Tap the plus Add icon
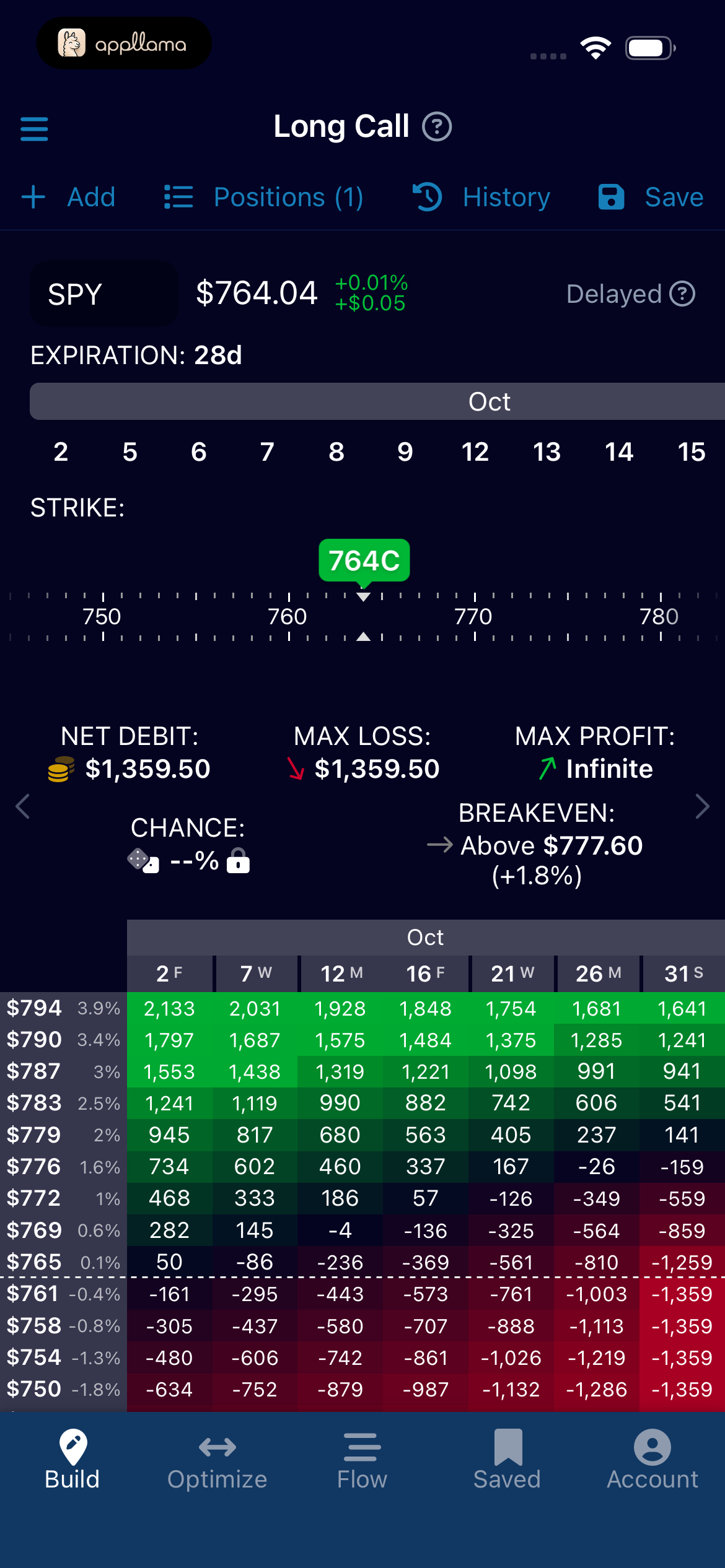This screenshot has height=1568, width=725. coord(33,198)
